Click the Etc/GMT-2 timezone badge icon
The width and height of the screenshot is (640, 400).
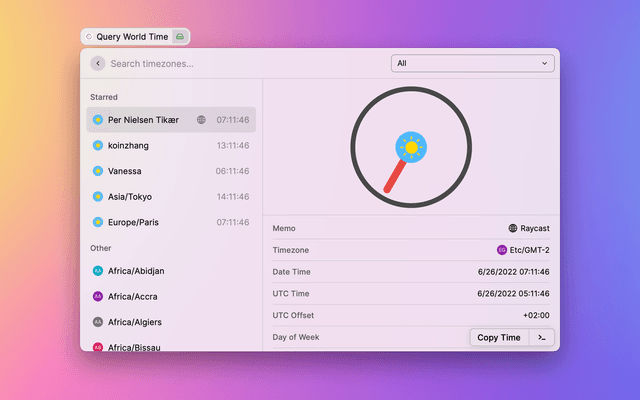pyautogui.click(x=502, y=250)
